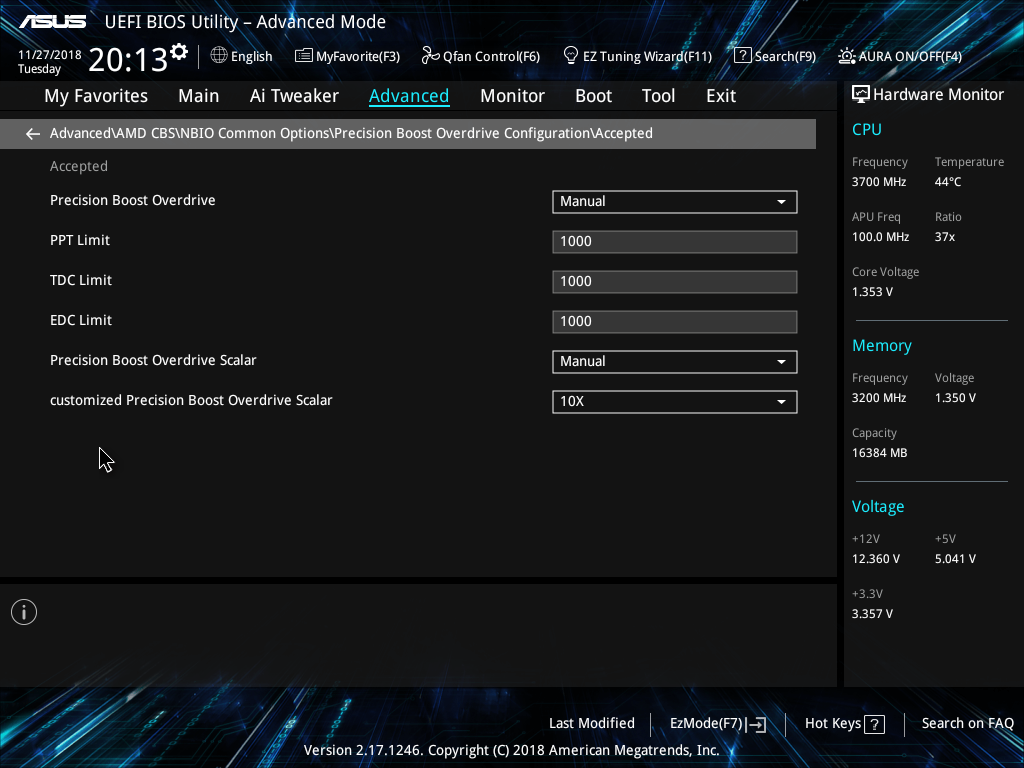The width and height of the screenshot is (1024, 768).
Task: Click the +12V 12.360 V reading
Action: [876, 559]
